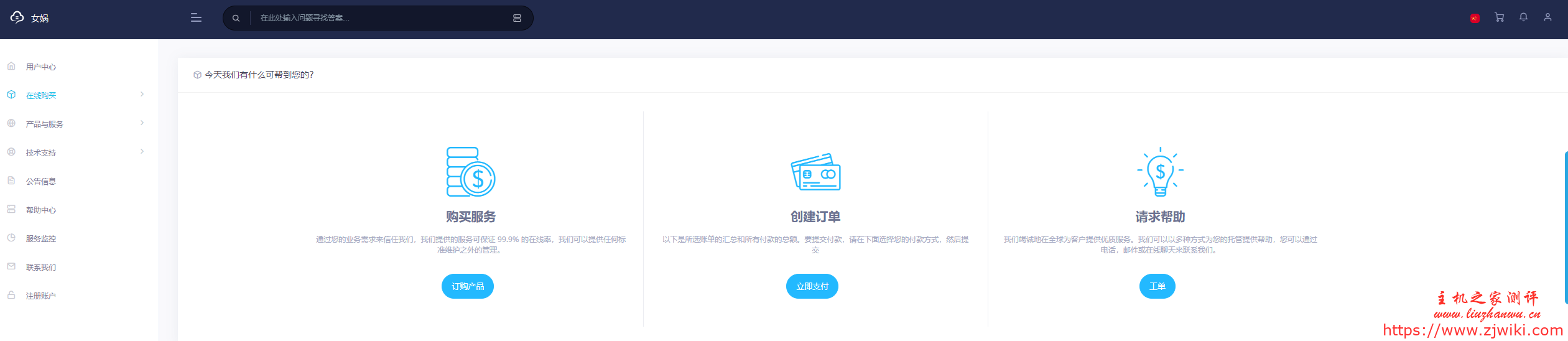The image size is (1568, 341).
Task: Open 用户中心 in the sidebar
Action: point(41,67)
